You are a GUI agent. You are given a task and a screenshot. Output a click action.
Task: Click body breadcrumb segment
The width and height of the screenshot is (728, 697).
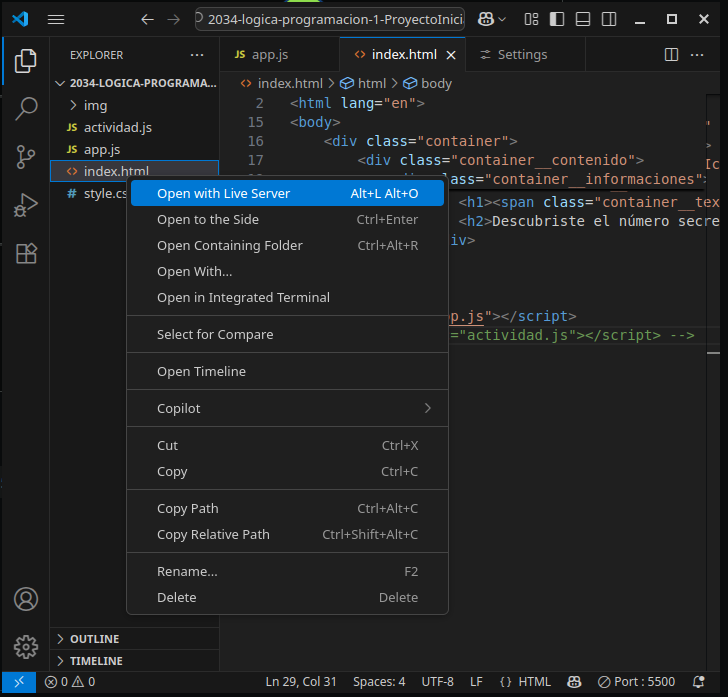pyautogui.click(x=427, y=84)
